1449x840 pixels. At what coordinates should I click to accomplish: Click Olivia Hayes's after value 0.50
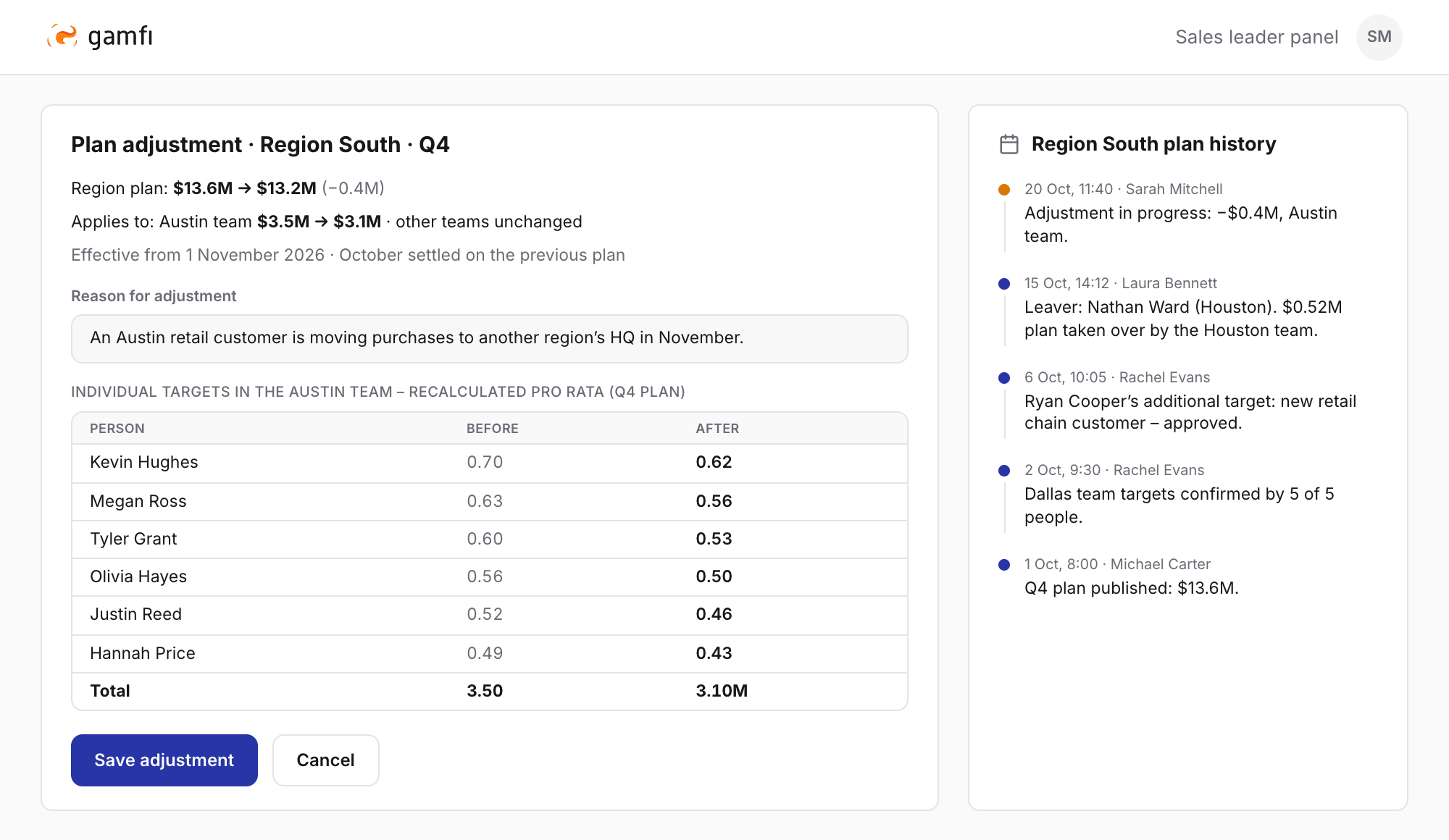714,576
